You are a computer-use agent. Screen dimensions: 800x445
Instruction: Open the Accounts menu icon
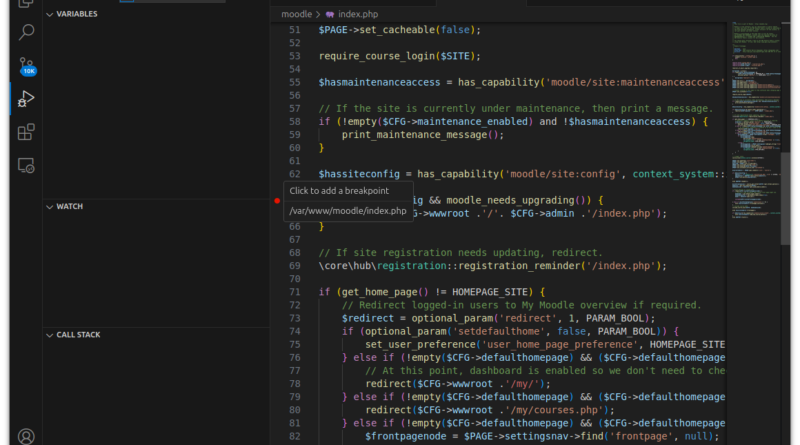[x=26, y=436]
